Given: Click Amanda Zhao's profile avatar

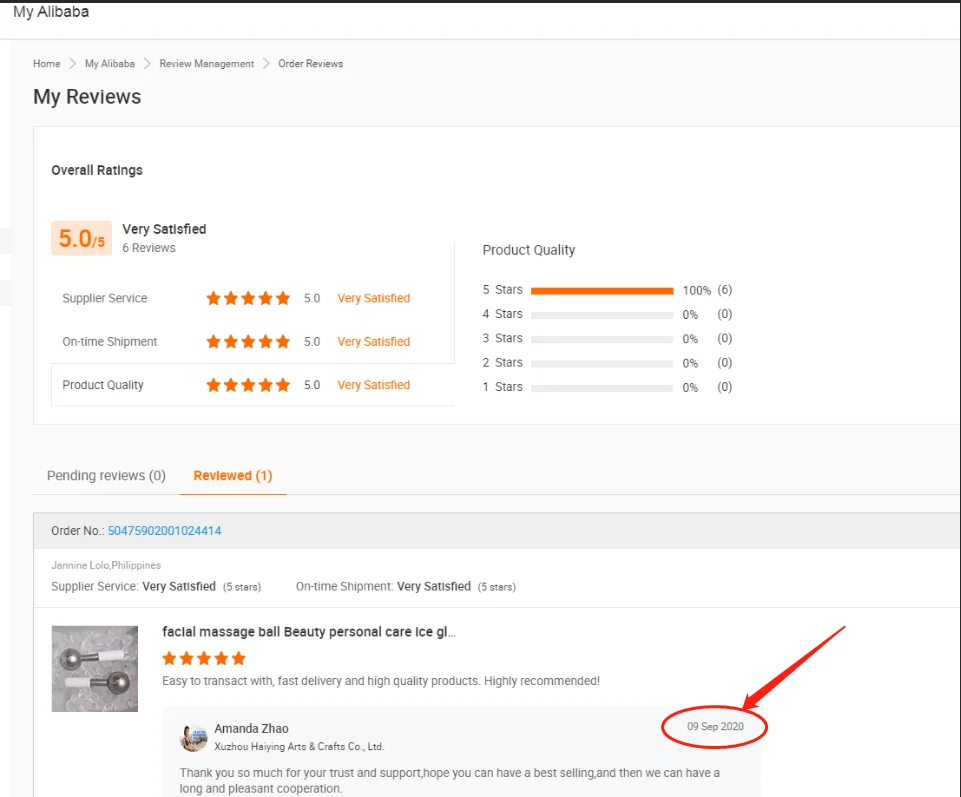Looking at the screenshot, I should tap(194, 738).
